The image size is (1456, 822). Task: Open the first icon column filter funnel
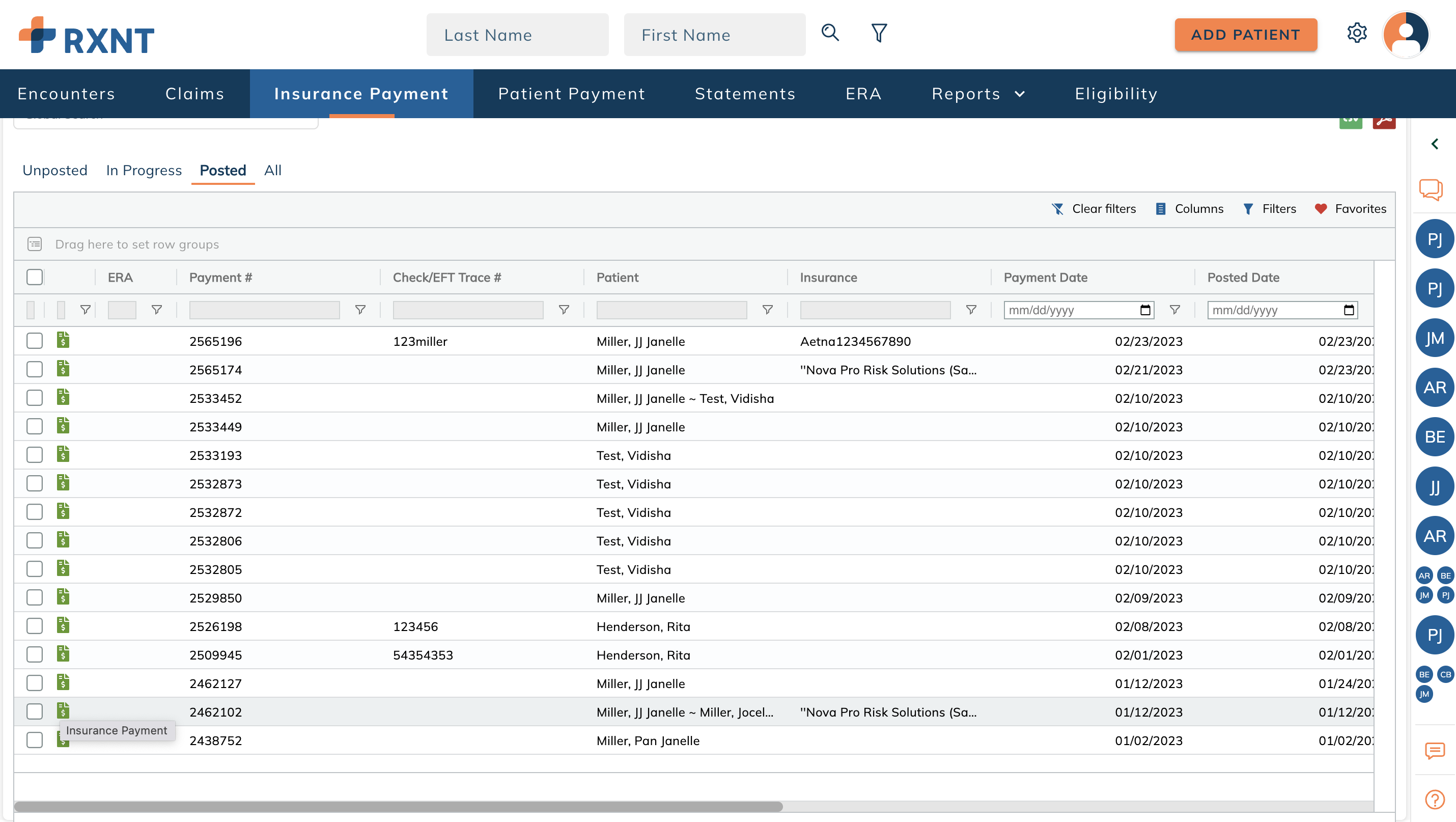pyautogui.click(x=86, y=310)
